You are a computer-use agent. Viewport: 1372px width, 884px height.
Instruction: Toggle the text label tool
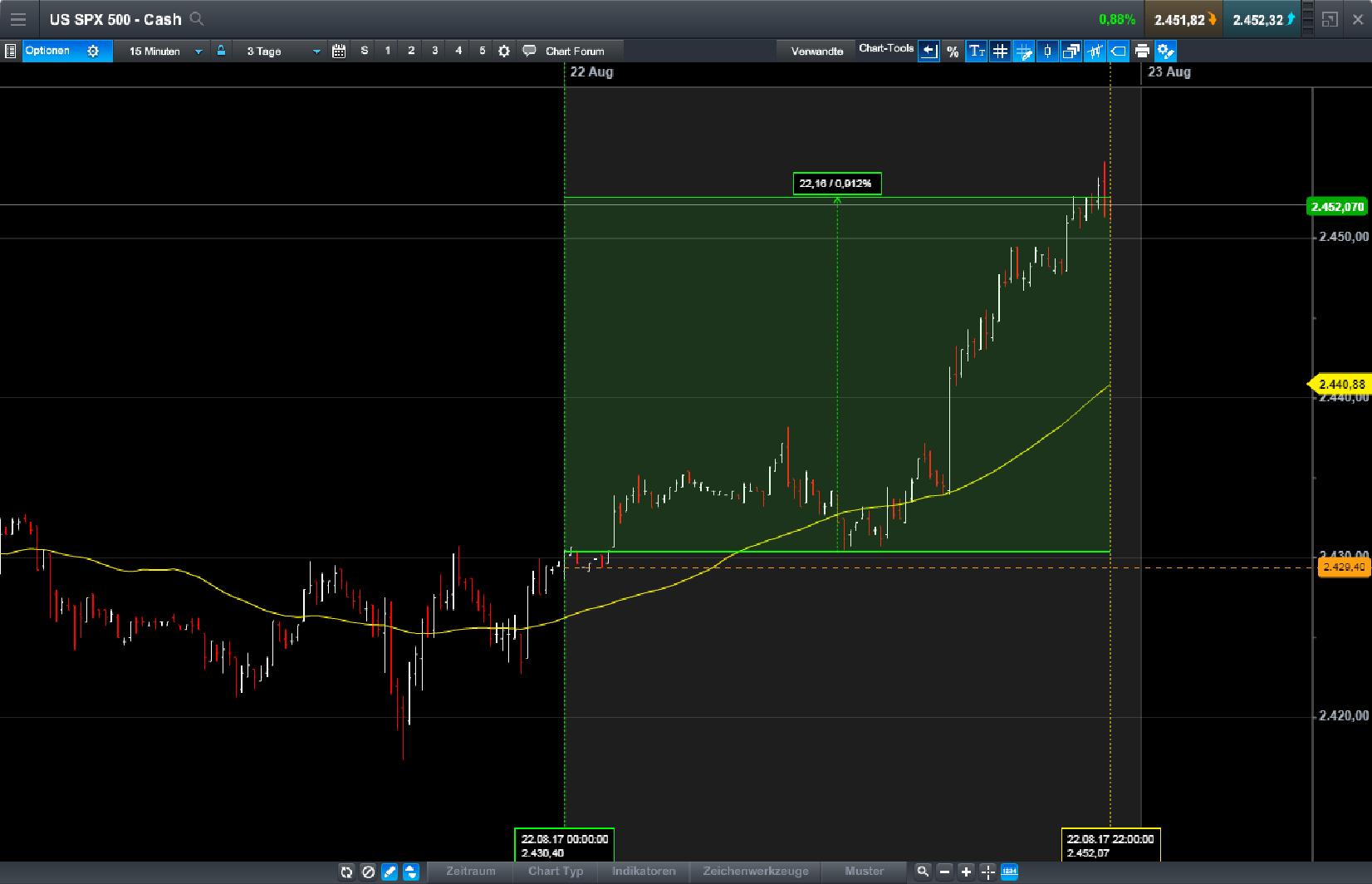tap(977, 52)
